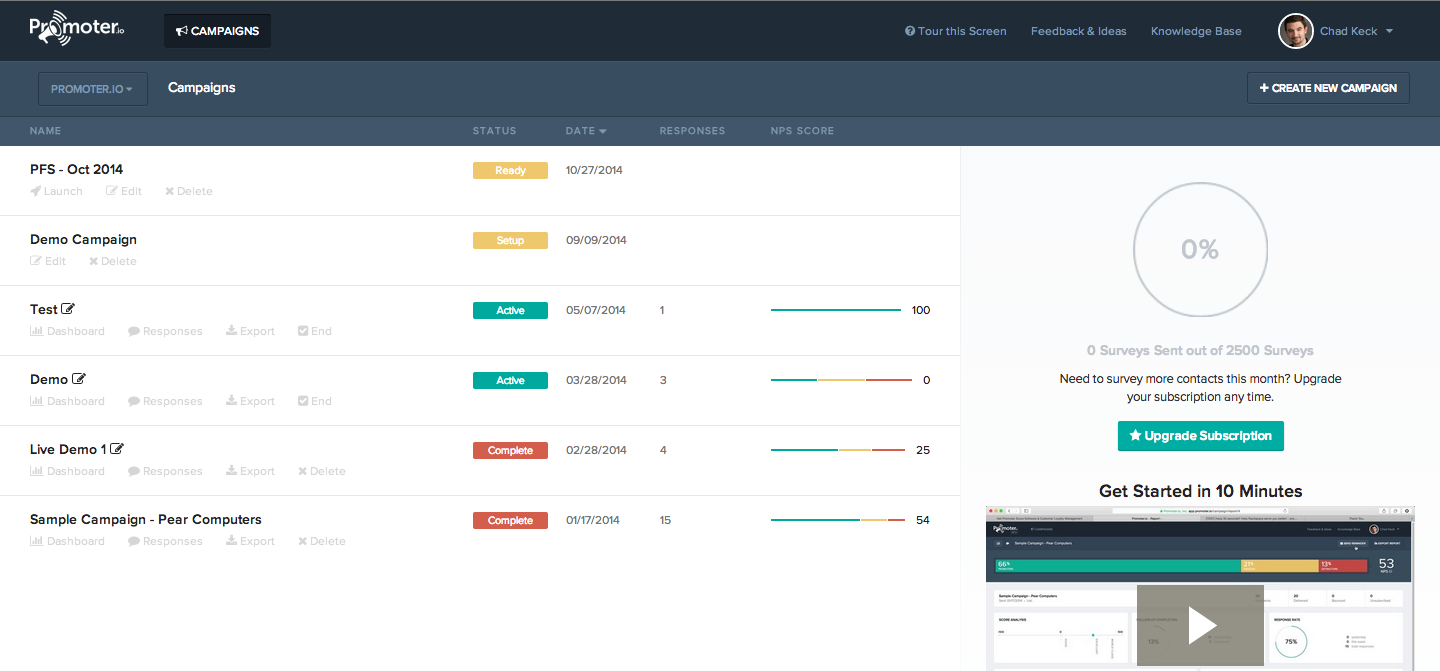Open the Tour this Screen help link
Screen dimensions: 1440x671
[955, 31]
